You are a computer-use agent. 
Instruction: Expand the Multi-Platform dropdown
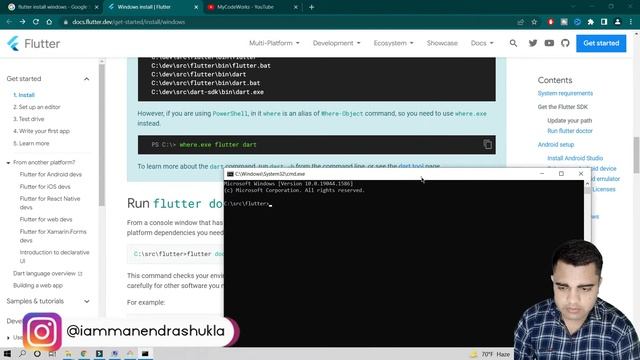pyautogui.click(x=274, y=43)
